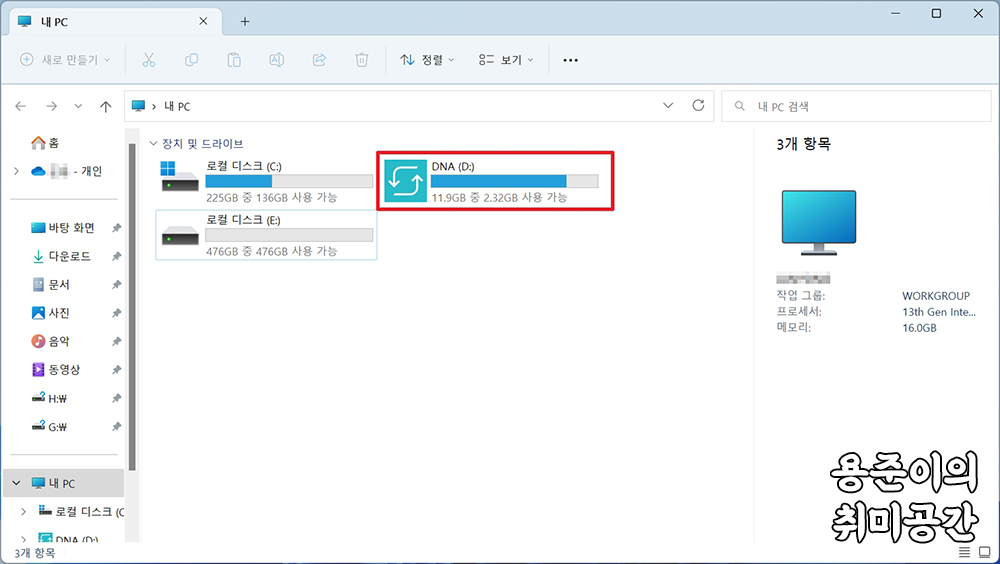Open 사진 quick access folder
1000x564 pixels.
point(51,313)
